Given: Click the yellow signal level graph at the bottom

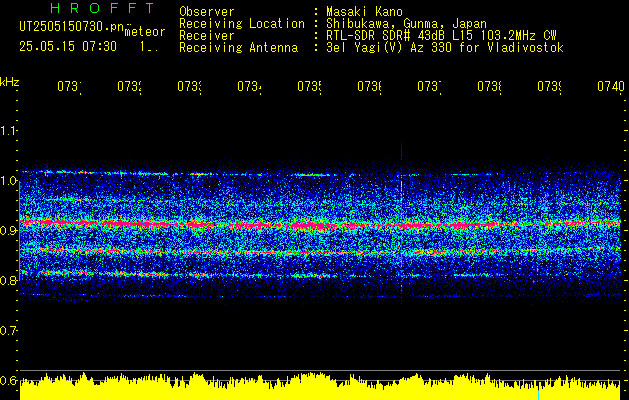Looking at the screenshot, I should [320, 387].
